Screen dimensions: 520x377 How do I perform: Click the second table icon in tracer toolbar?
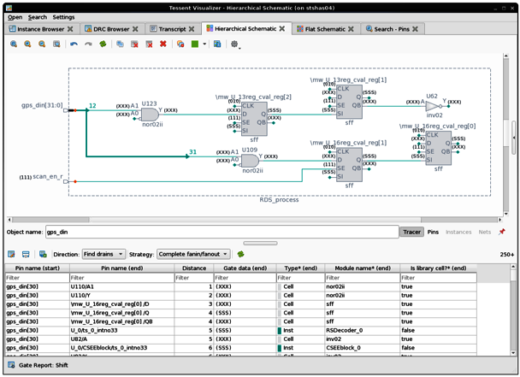[26, 254]
